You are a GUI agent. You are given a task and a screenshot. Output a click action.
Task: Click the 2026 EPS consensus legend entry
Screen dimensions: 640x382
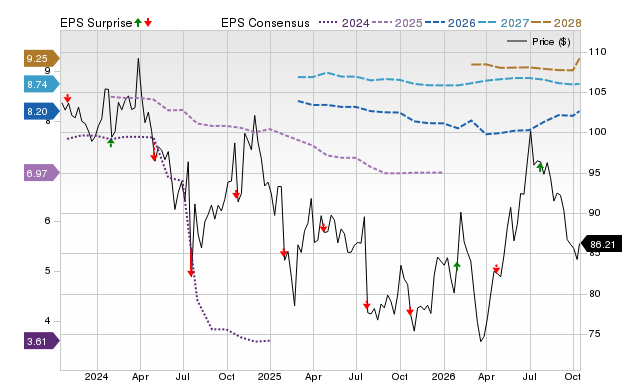coord(450,23)
